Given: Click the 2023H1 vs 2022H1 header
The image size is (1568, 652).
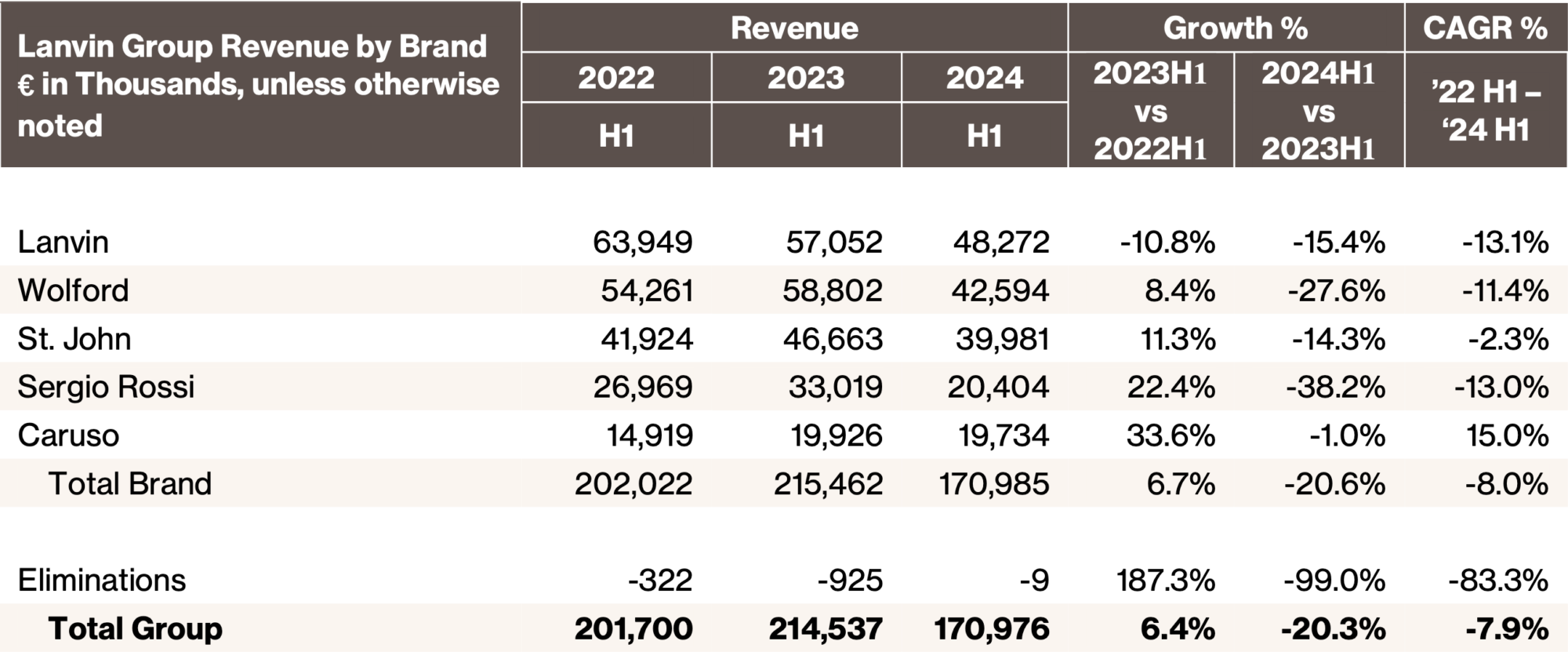Looking at the screenshot, I should click(1150, 111).
